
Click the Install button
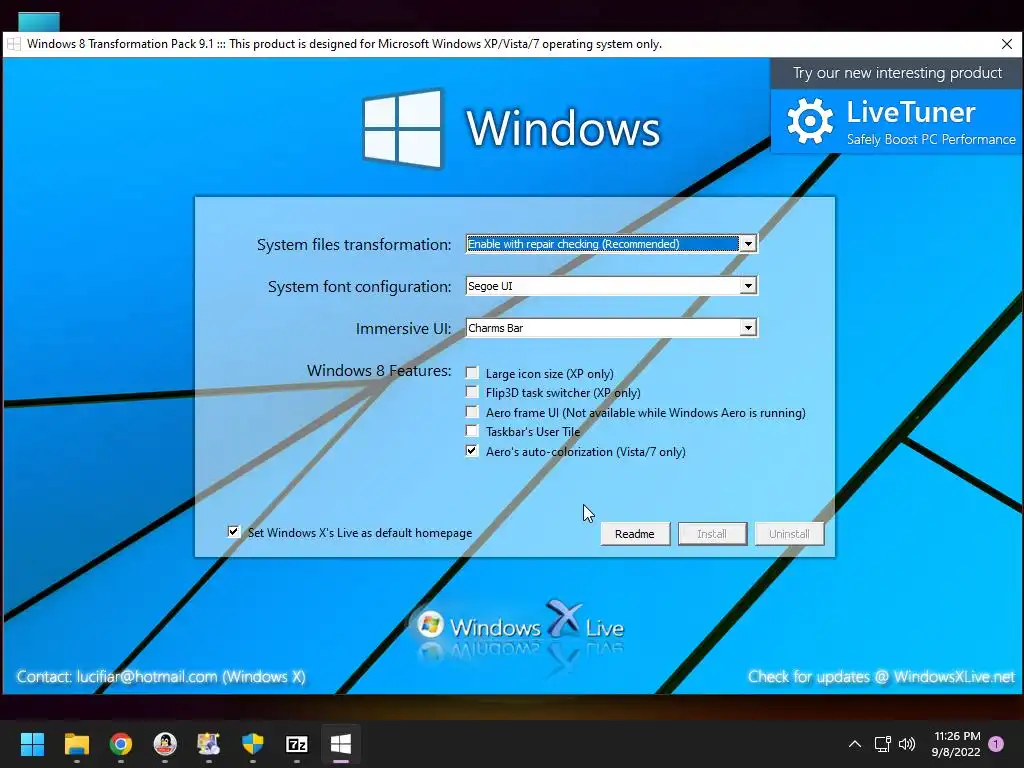click(x=712, y=534)
